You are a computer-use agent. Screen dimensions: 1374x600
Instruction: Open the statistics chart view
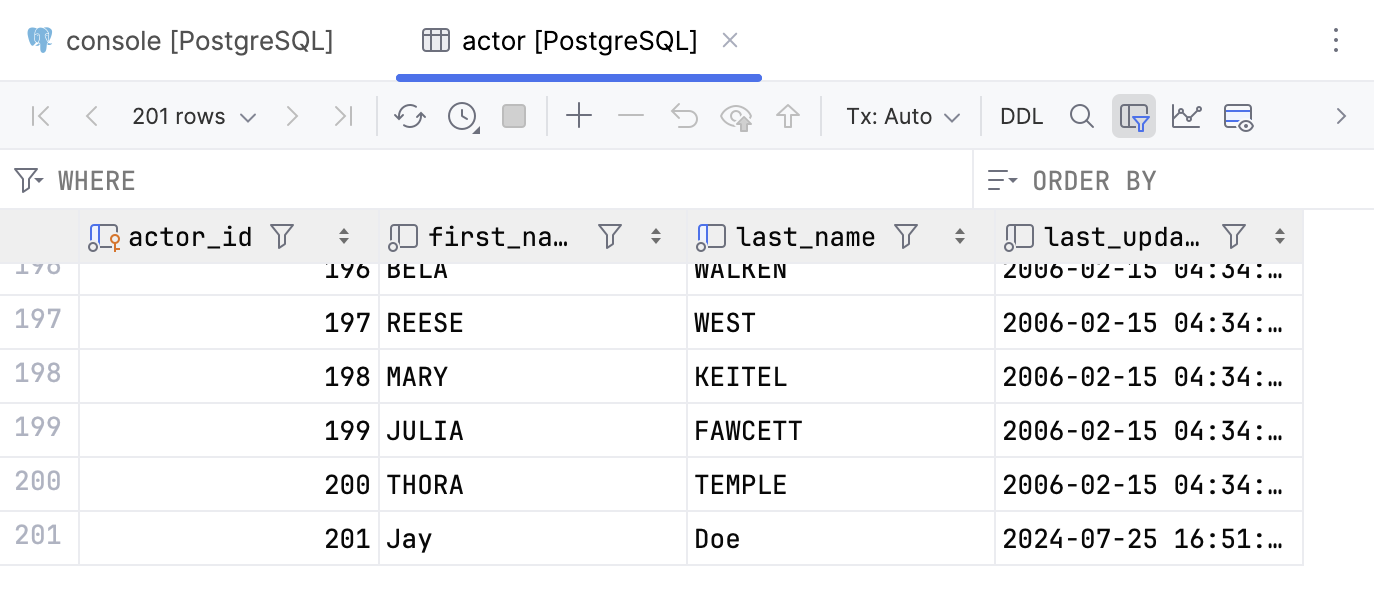(x=1187, y=116)
